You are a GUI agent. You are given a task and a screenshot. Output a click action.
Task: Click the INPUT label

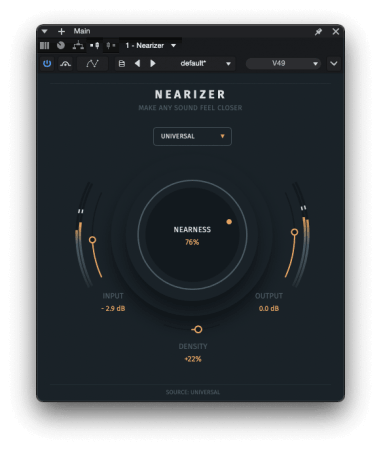click(x=113, y=296)
